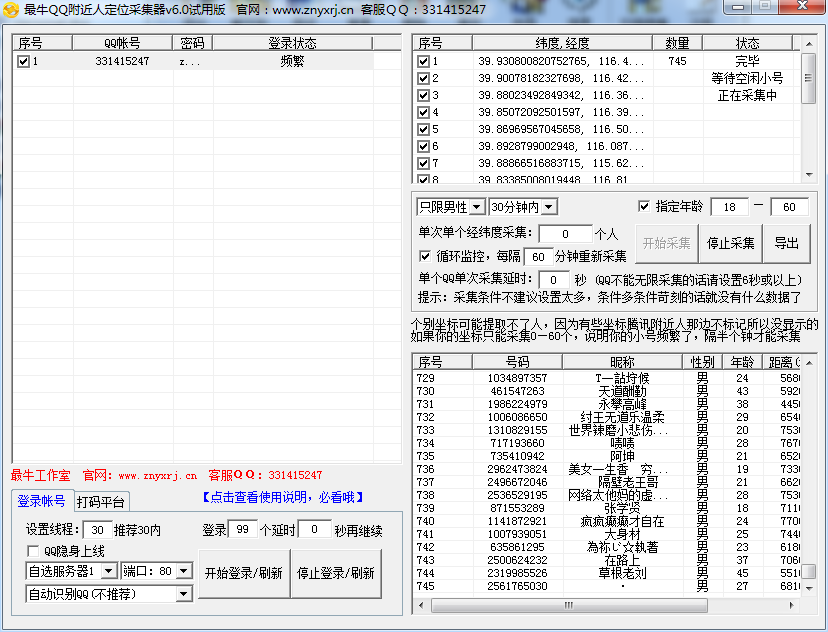Click the up arrow of coordinates list scrollbar
This screenshot has width=828, height=632.
(x=809, y=43)
